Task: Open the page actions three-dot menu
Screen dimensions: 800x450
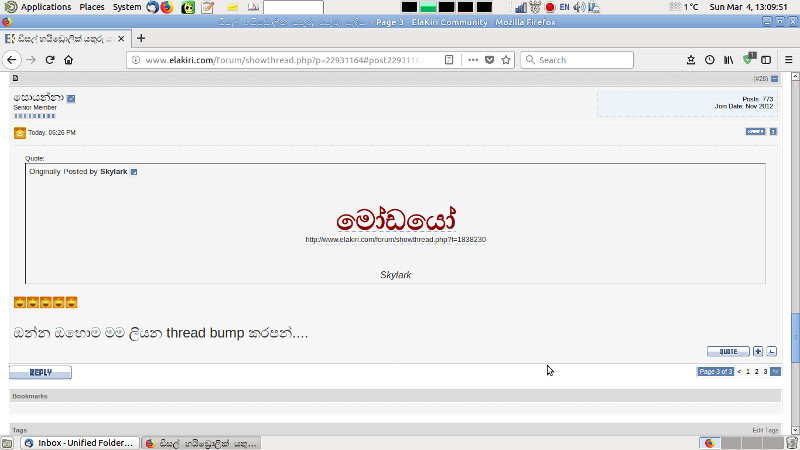Action: 473,60
